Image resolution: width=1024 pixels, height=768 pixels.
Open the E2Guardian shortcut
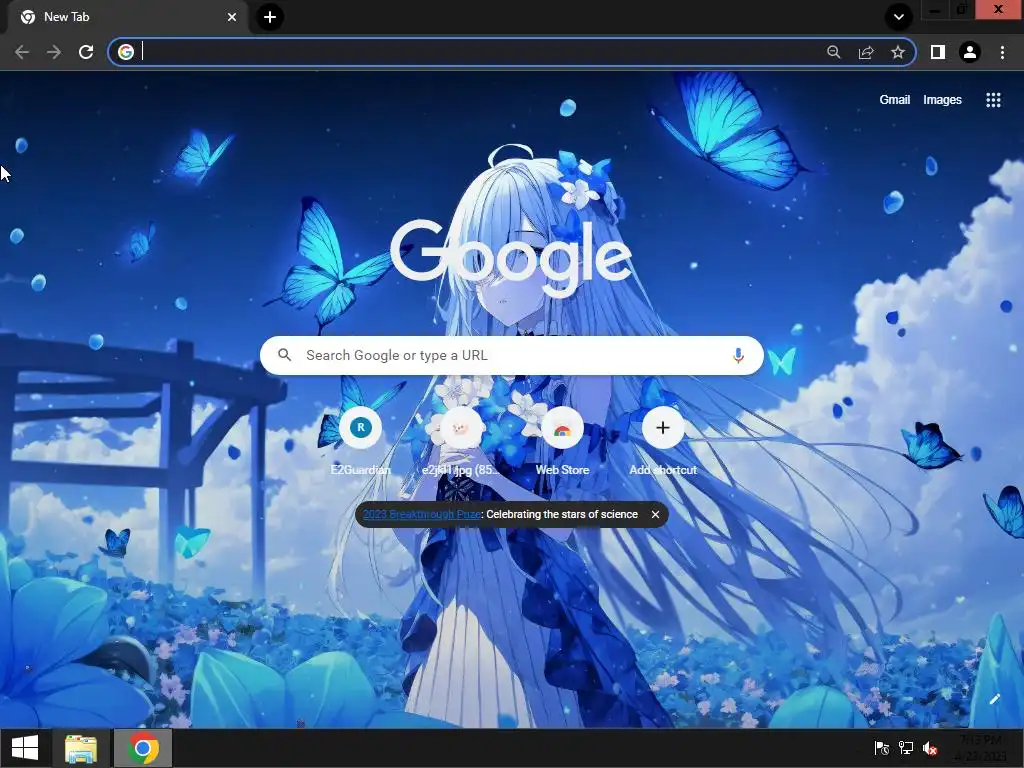[x=360, y=441]
